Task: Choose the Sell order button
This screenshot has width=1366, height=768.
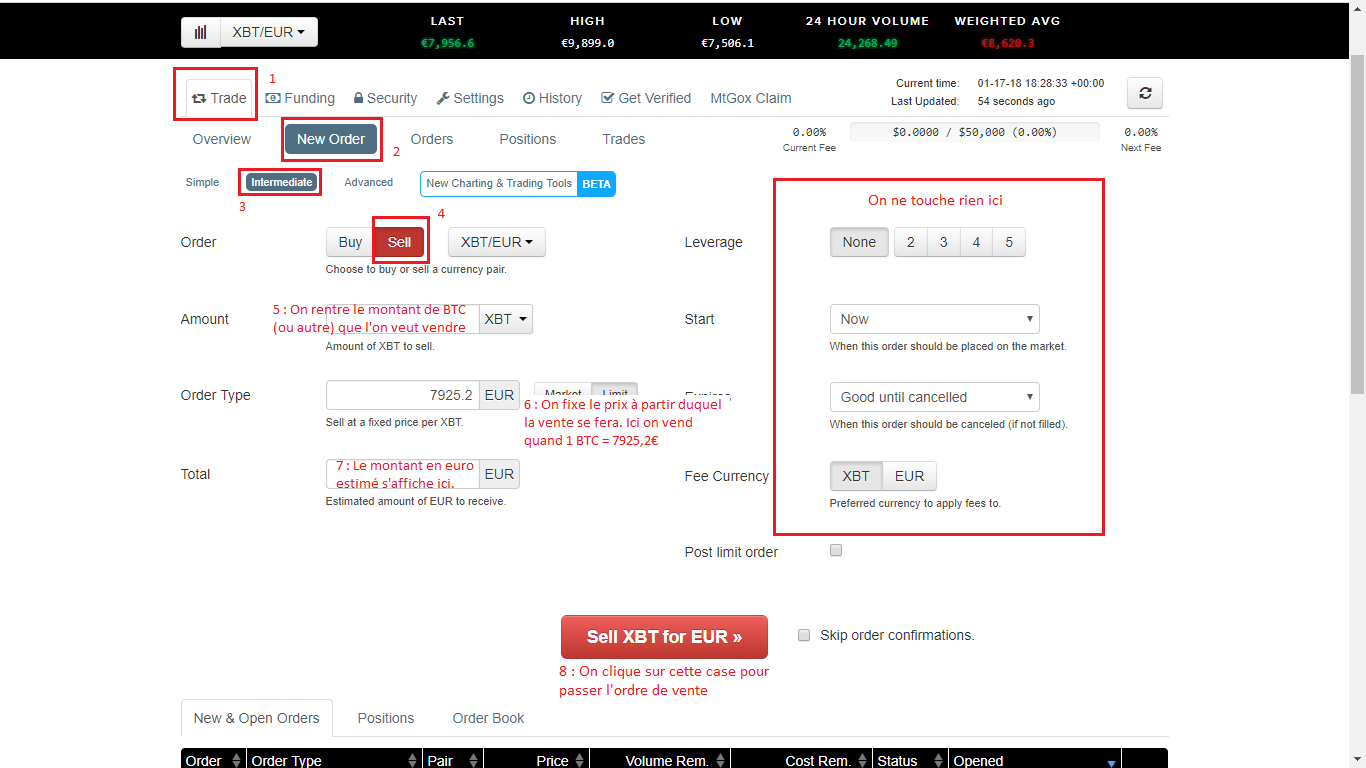Action: (399, 242)
